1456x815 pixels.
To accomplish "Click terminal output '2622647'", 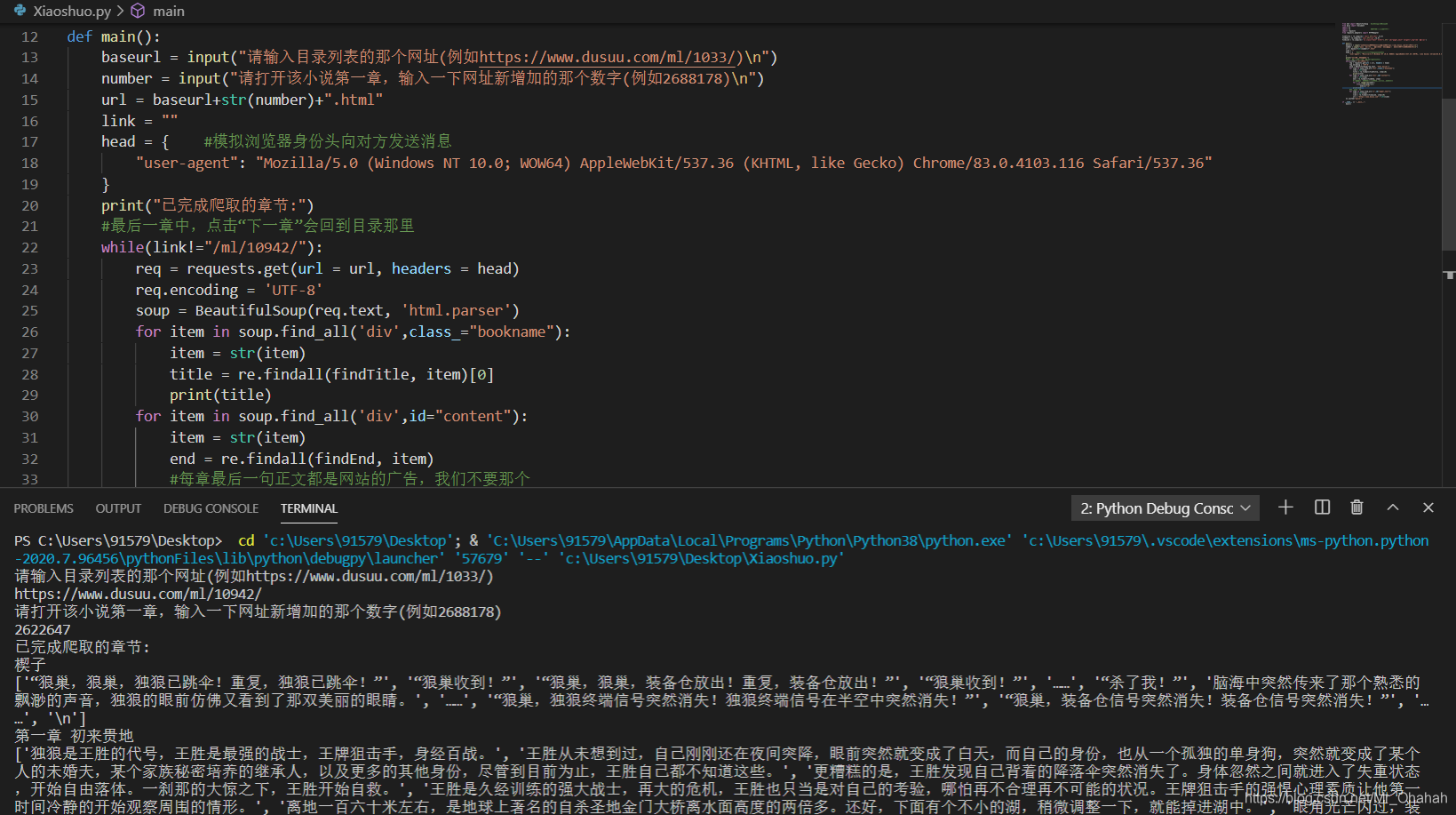I will coord(43,629).
